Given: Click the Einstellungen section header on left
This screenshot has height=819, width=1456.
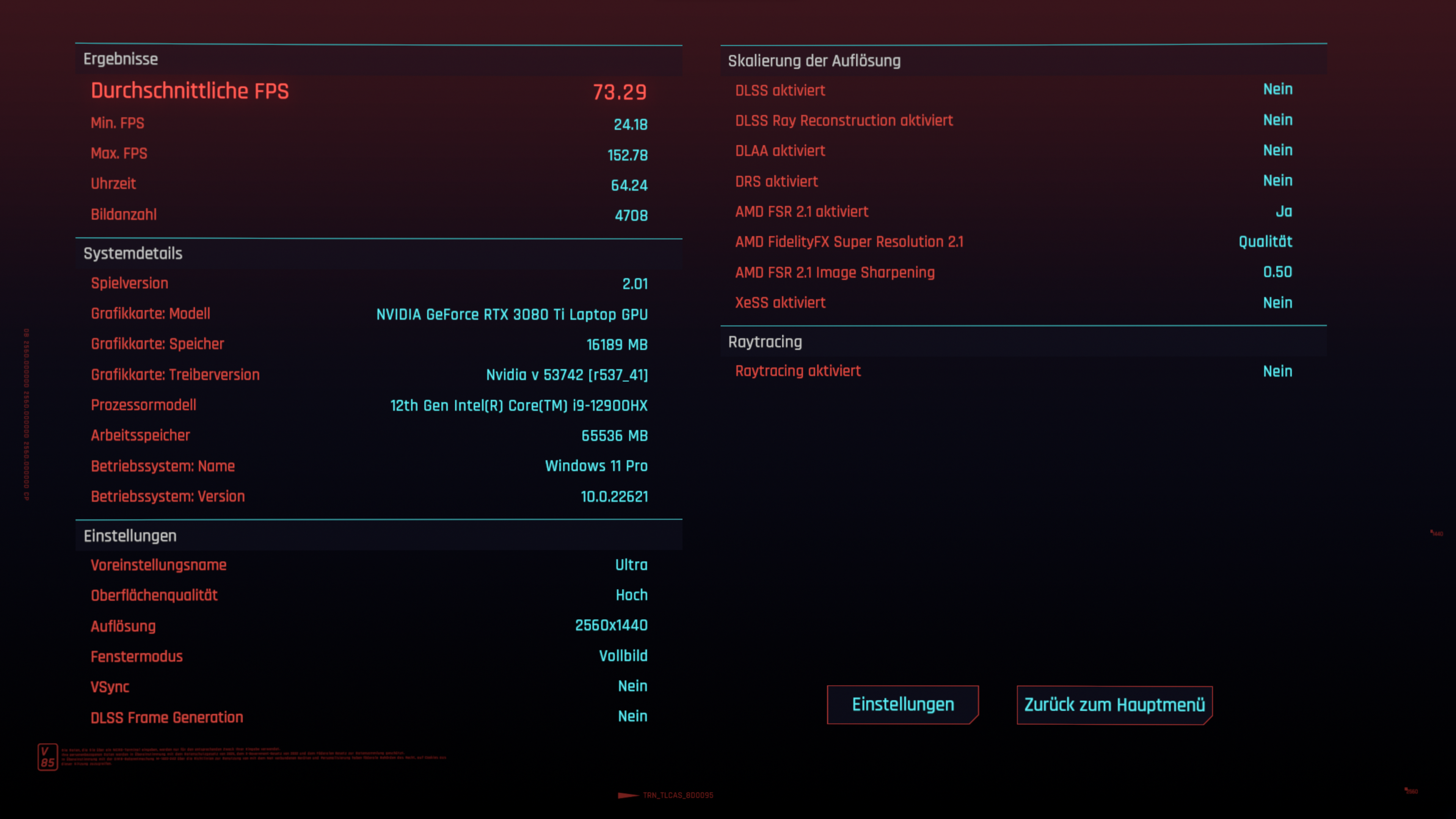Looking at the screenshot, I should pyautogui.click(x=130, y=536).
